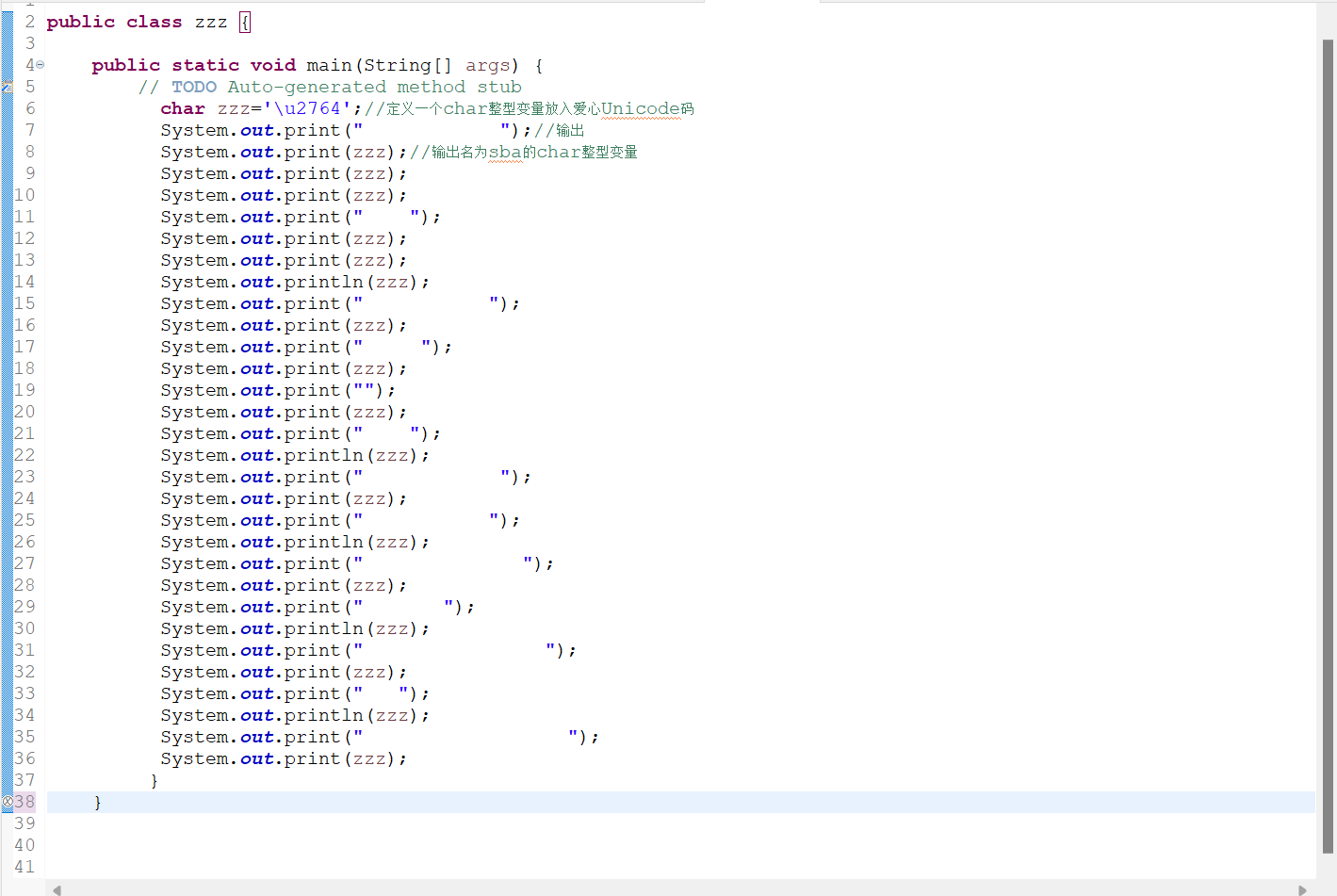The height and width of the screenshot is (896, 1337).
Task: Click the '\u2764' character literal
Action: (x=307, y=108)
